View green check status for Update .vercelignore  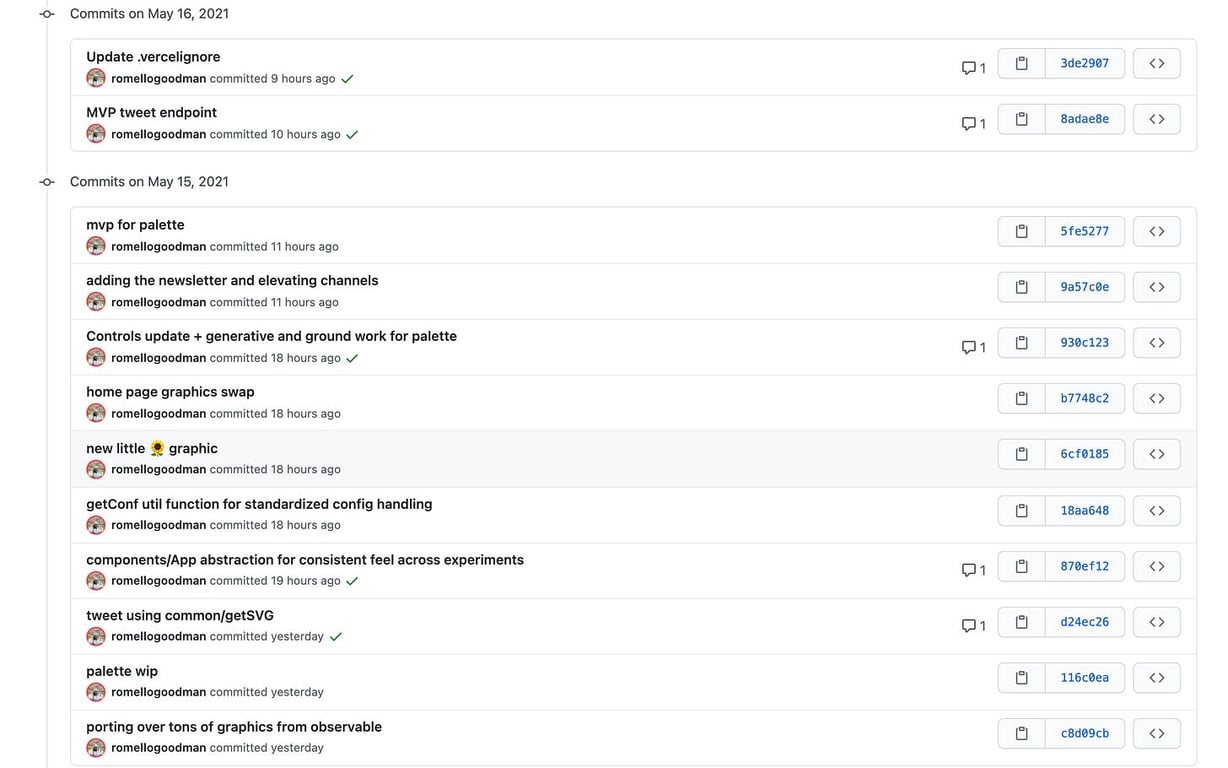click(347, 79)
